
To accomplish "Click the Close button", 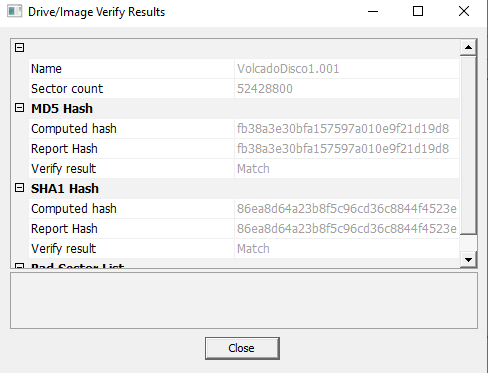I will (x=242, y=348).
